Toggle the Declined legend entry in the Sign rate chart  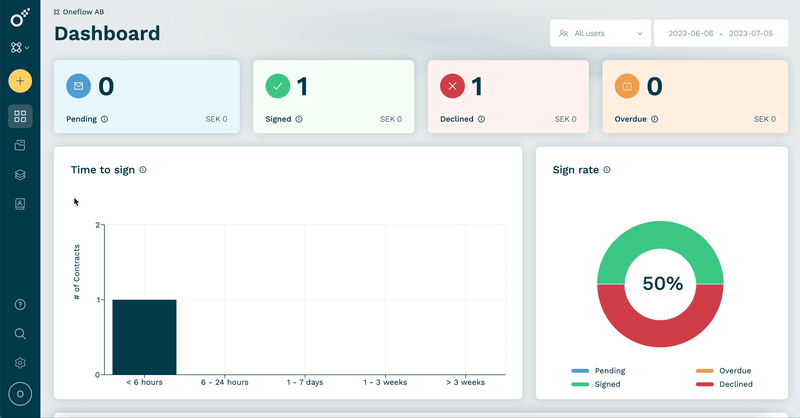[724, 384]
